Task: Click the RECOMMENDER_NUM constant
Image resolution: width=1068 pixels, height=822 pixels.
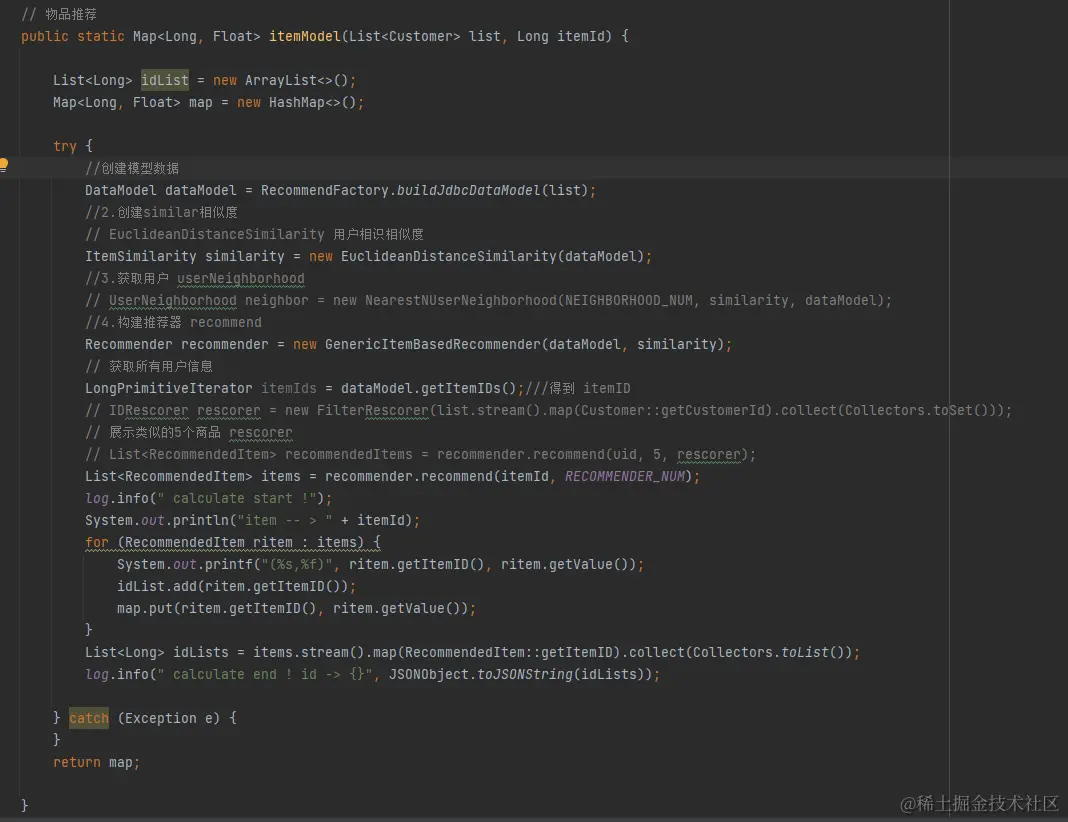Action: 625,476
